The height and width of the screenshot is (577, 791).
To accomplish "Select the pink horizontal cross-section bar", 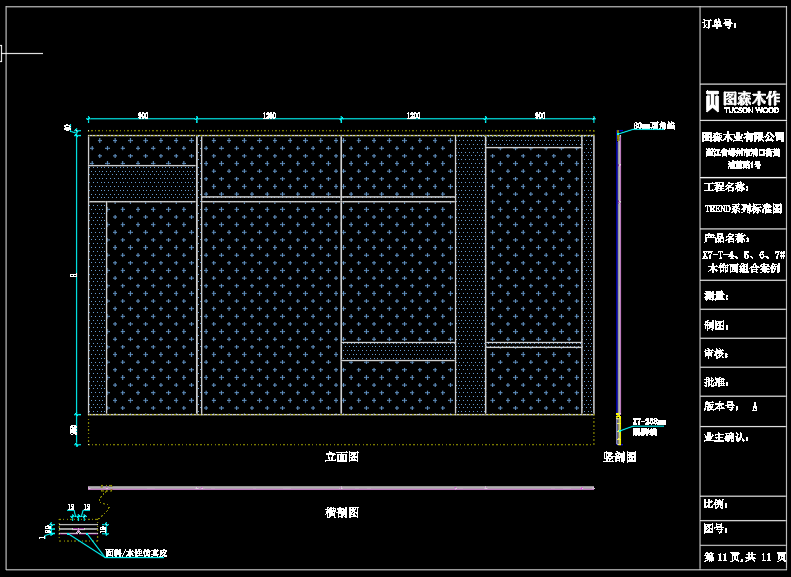I will click(x=341, y=488).
